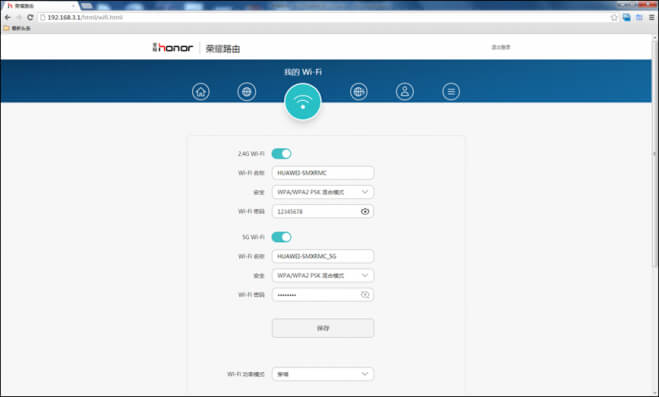Click the 2.4G Wi-Fi name field HUAWEI-SMXRMC
This screenshot has width=659, height=397.
[x=323, y=173]
